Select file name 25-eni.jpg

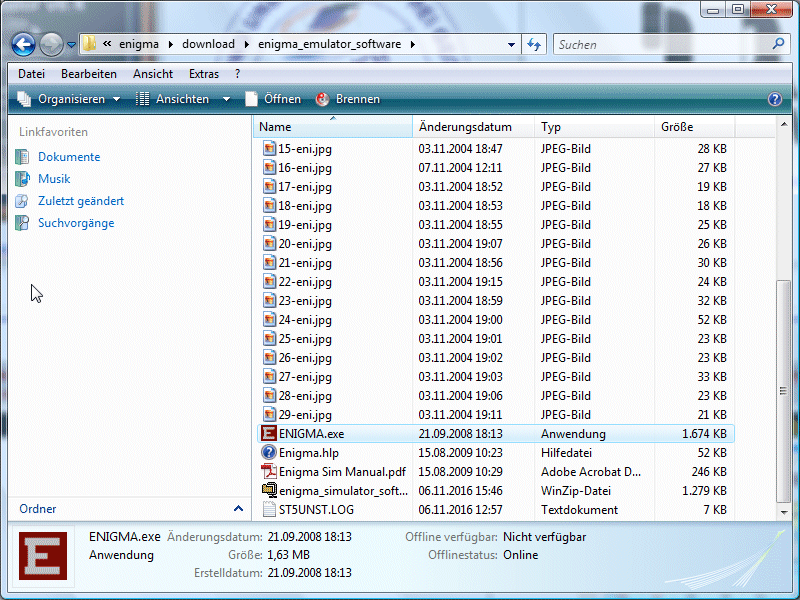coord(305,339)
